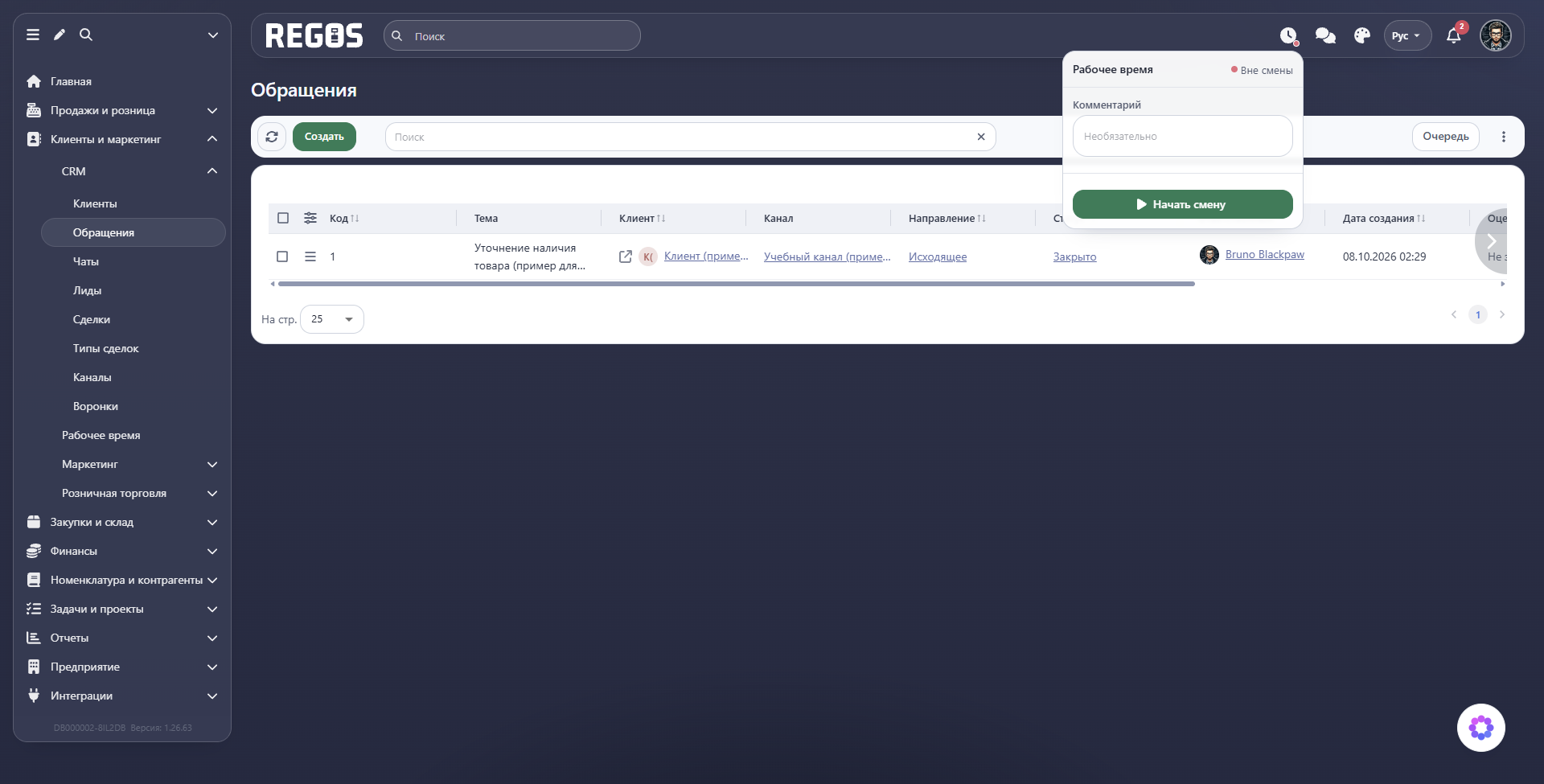1544x784 pixels.
Task: Open the row's client in a new window
Action: [x=626, y=257]
